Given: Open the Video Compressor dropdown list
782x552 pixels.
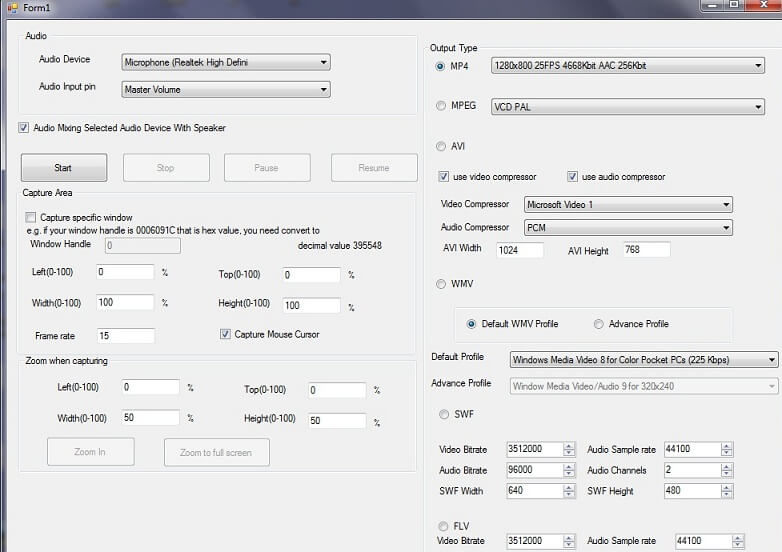Looking at the screenshot, I should [628, 204].
